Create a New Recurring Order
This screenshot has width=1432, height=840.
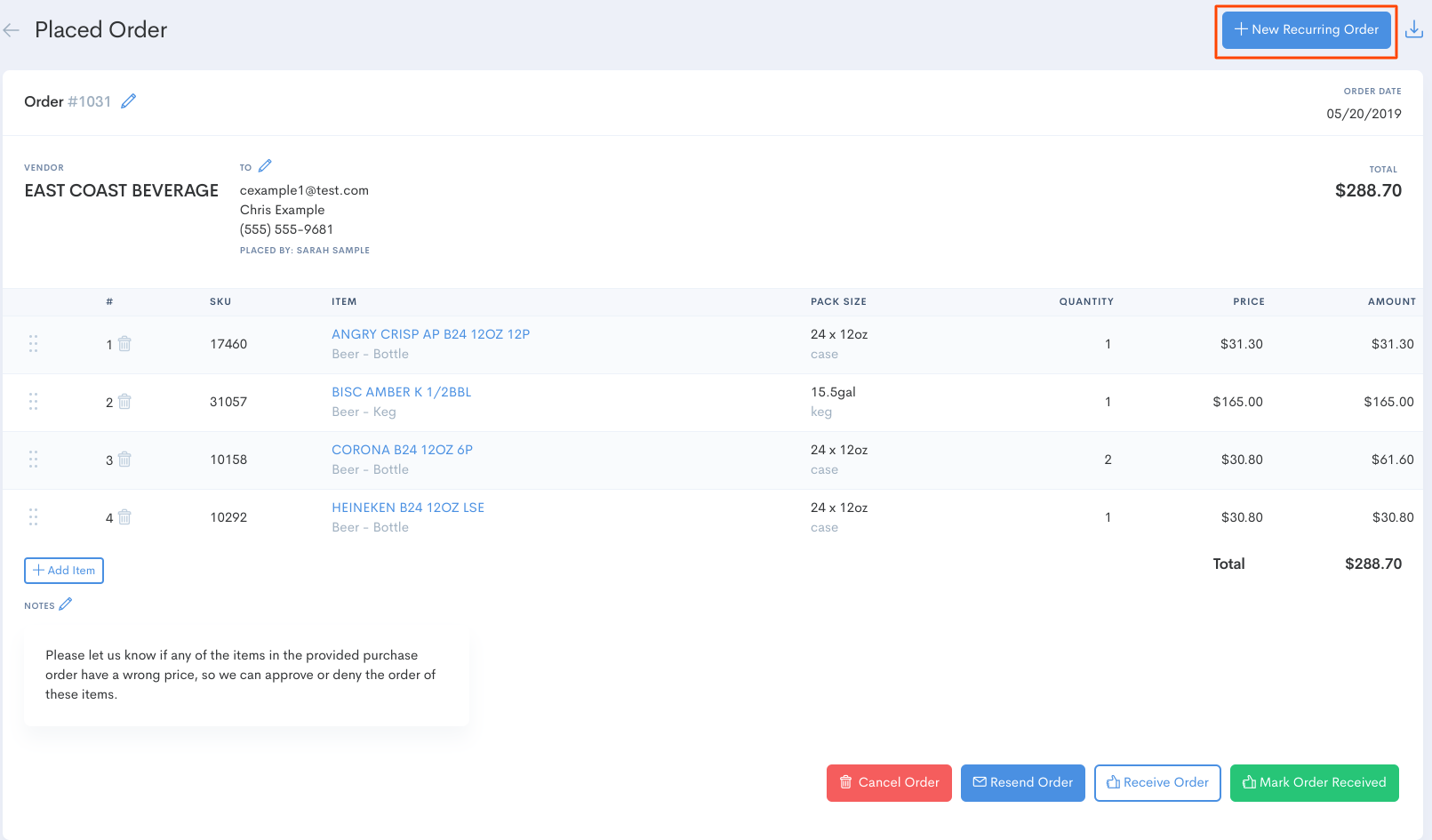(x=1306, y=29)
